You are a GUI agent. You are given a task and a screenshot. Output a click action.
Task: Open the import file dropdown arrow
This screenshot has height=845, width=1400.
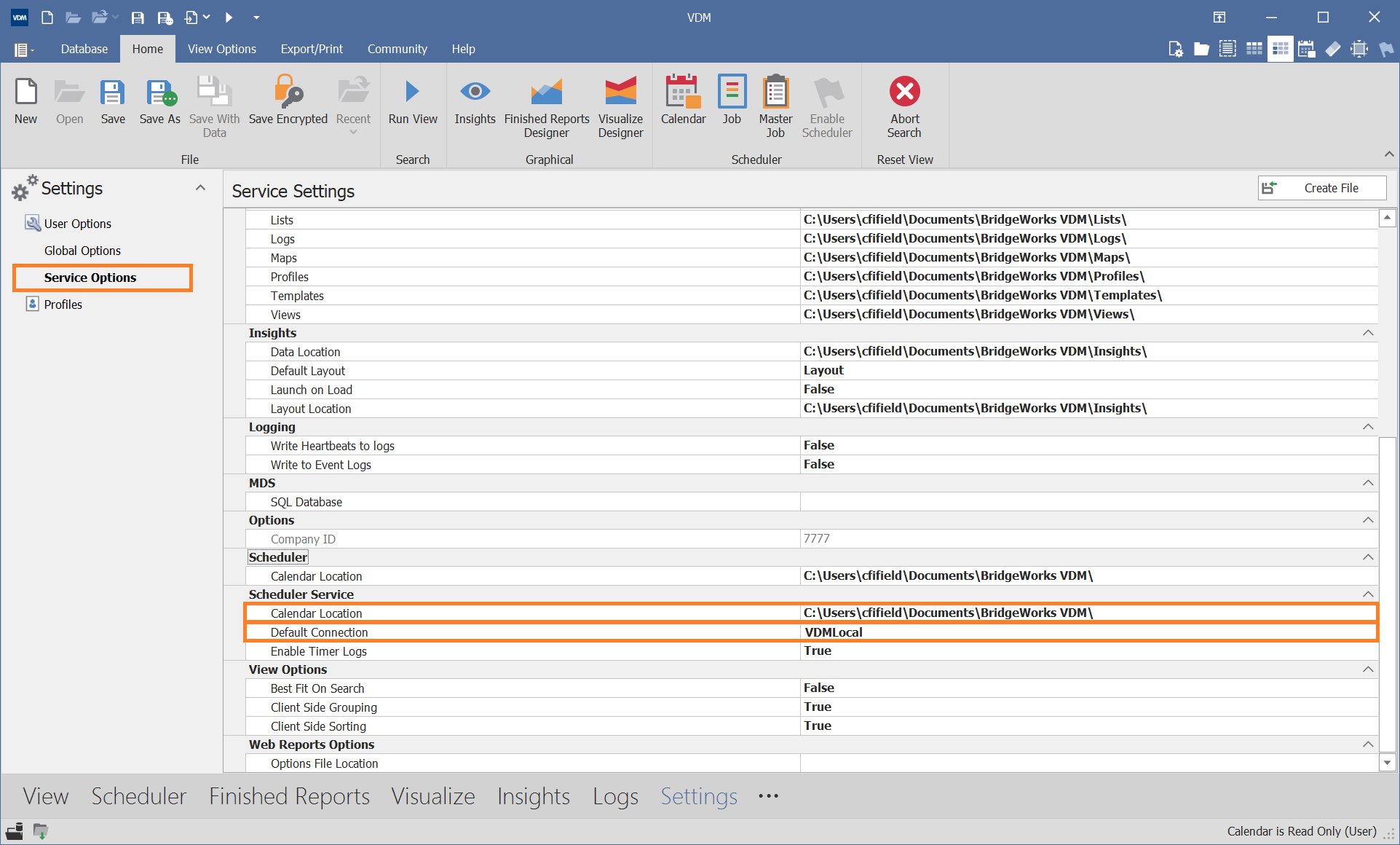207,17
